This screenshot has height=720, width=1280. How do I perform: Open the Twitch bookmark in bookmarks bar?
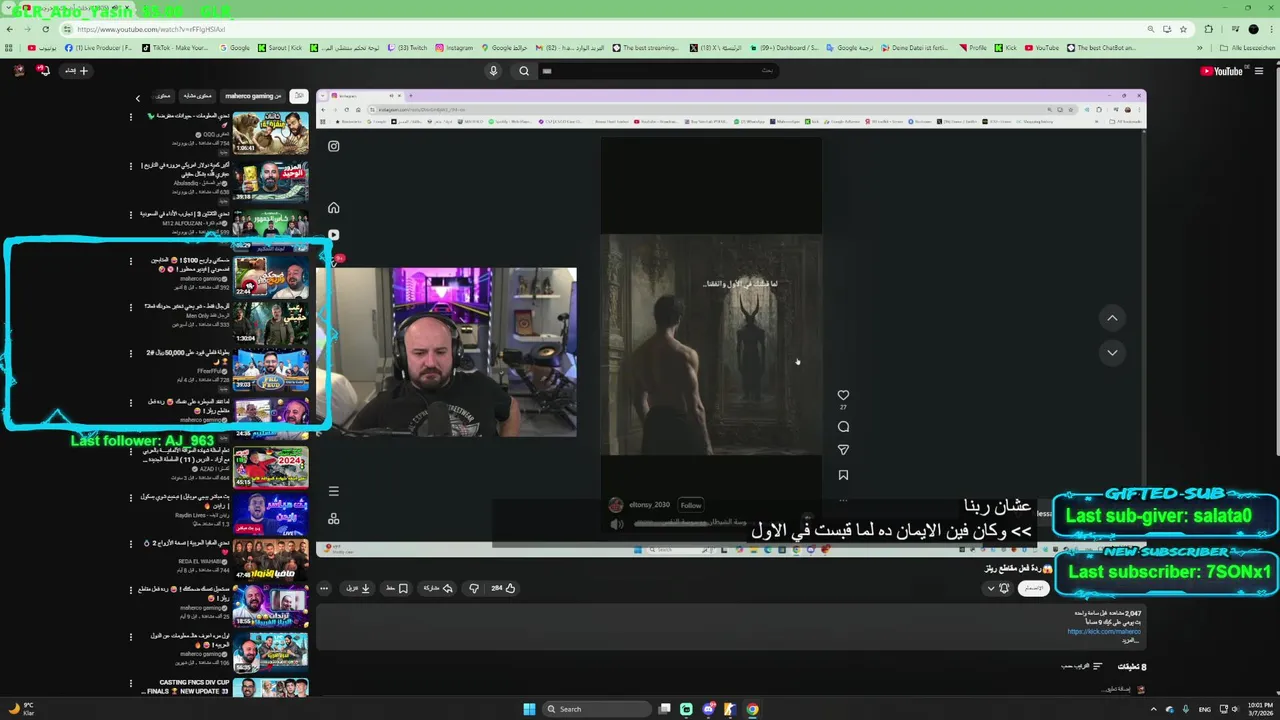(407, 48)
